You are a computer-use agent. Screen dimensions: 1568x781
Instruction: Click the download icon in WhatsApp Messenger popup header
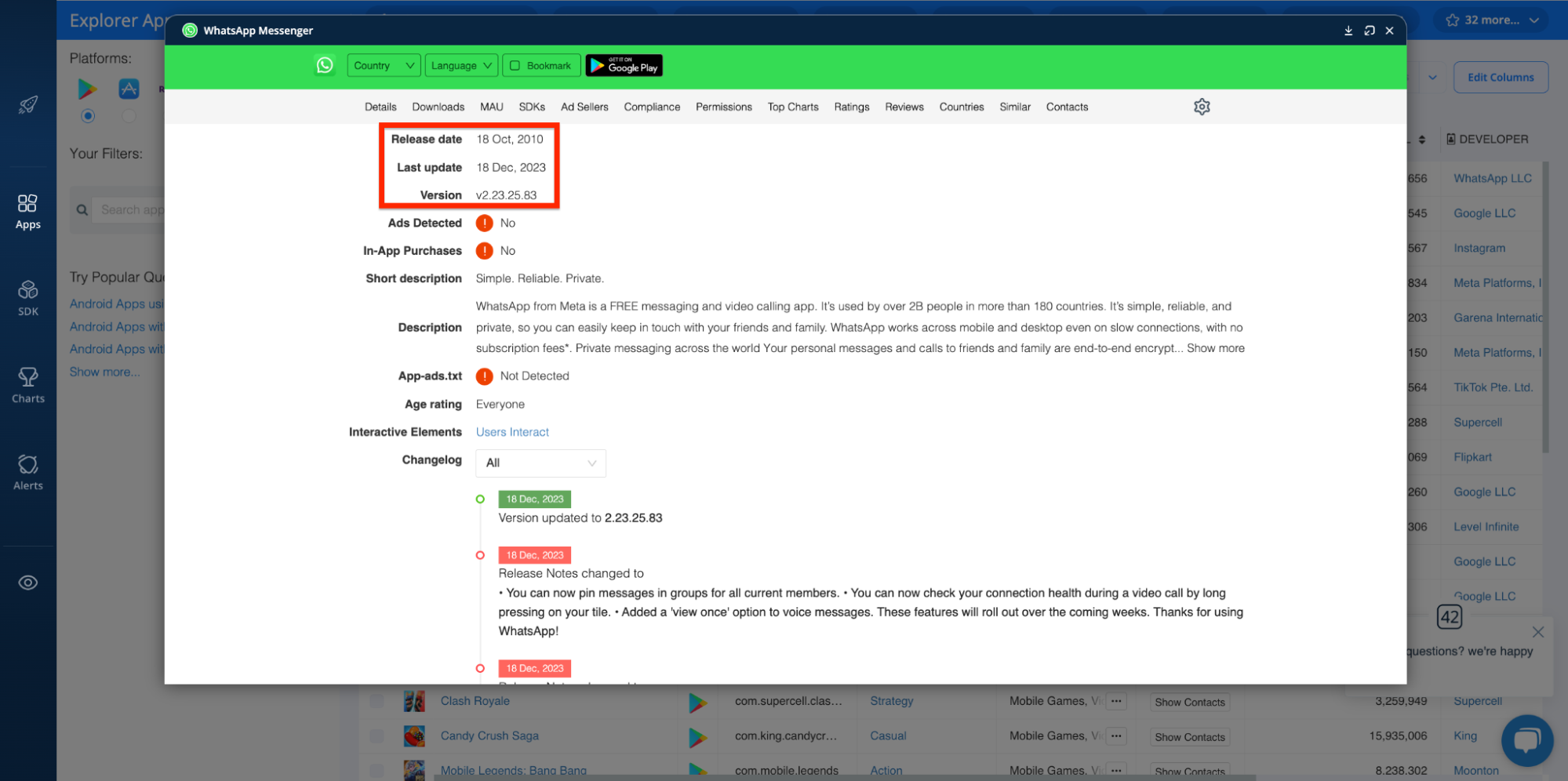[1348, 31]
